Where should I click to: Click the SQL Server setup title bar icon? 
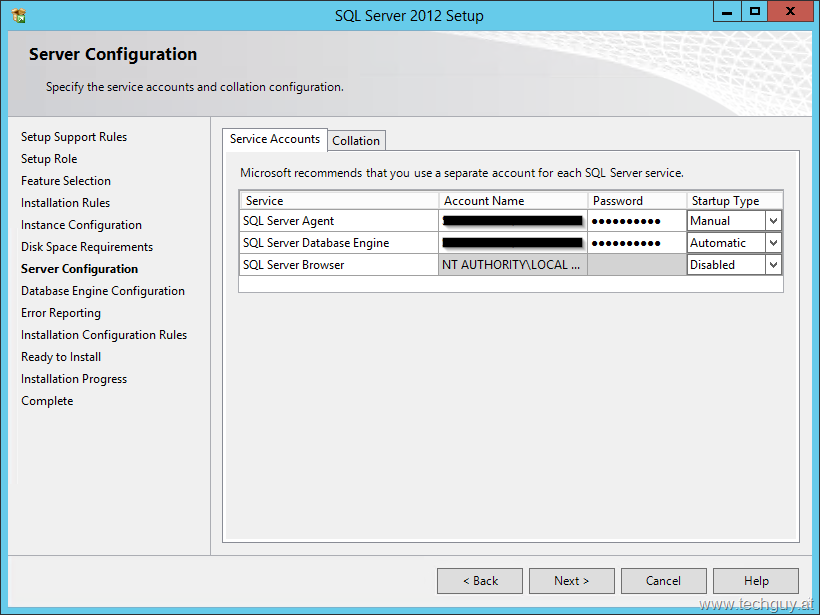19,16
